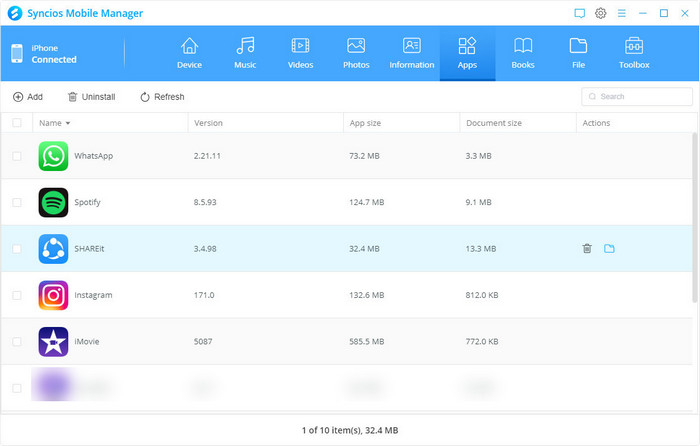Sort by Name column arrow
Screen dimensions: 700x446
pos(68,123)
